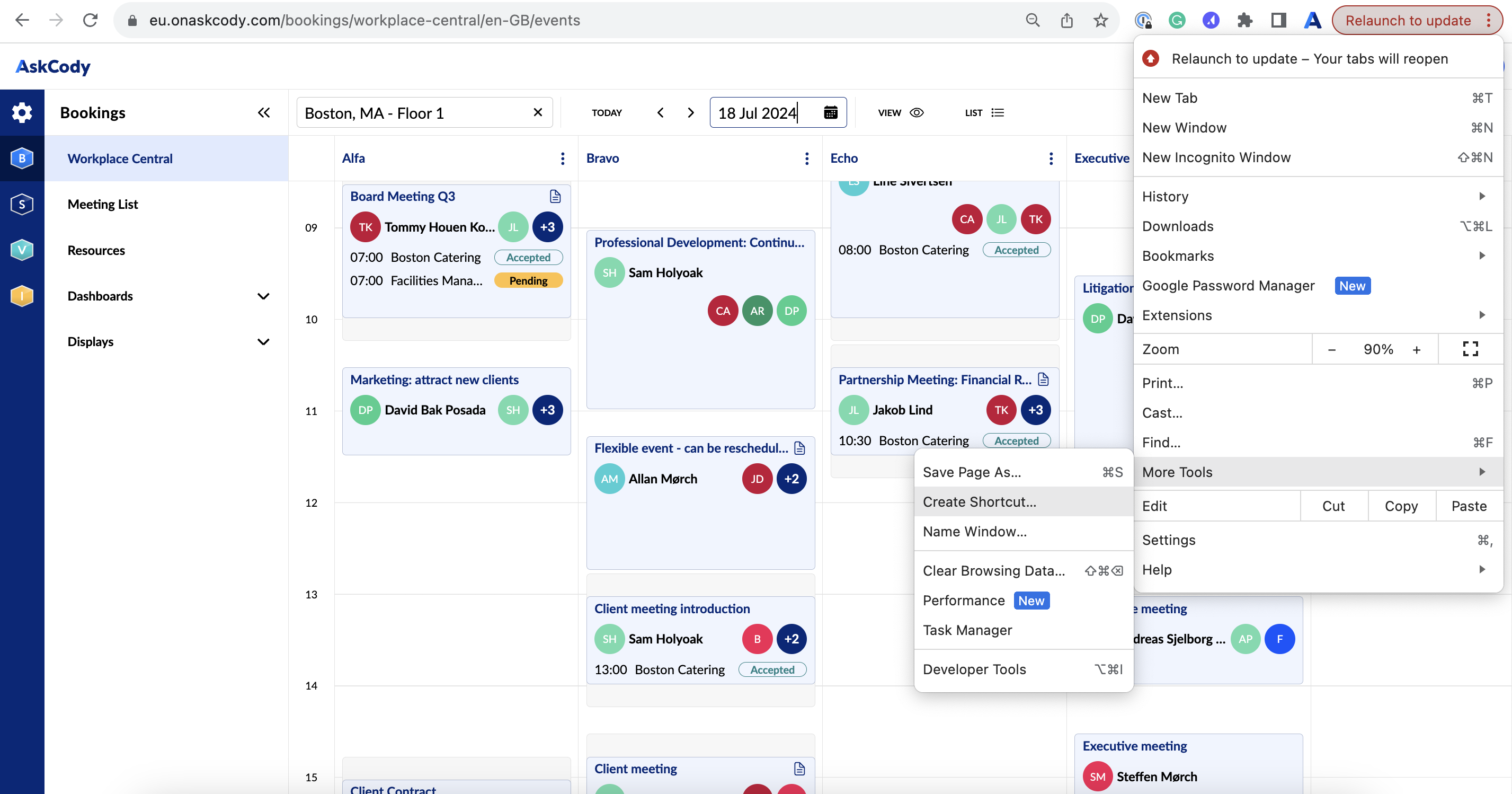Open Board Meeting Q3 document icon

[555, 196]
